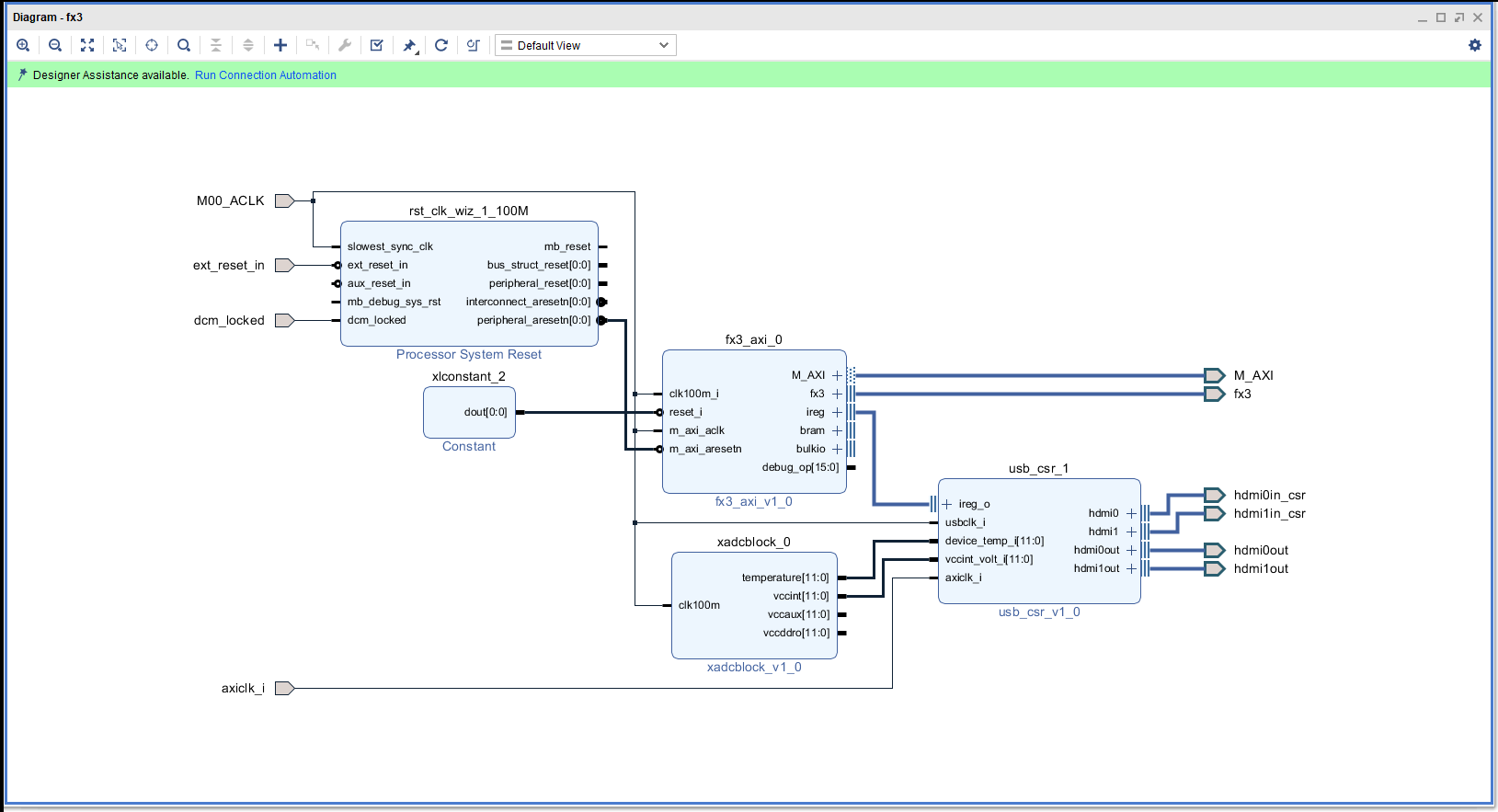This screenshot has width=1498, height=812.
Task: Open the diagram search tool
Action: point(184,45)
